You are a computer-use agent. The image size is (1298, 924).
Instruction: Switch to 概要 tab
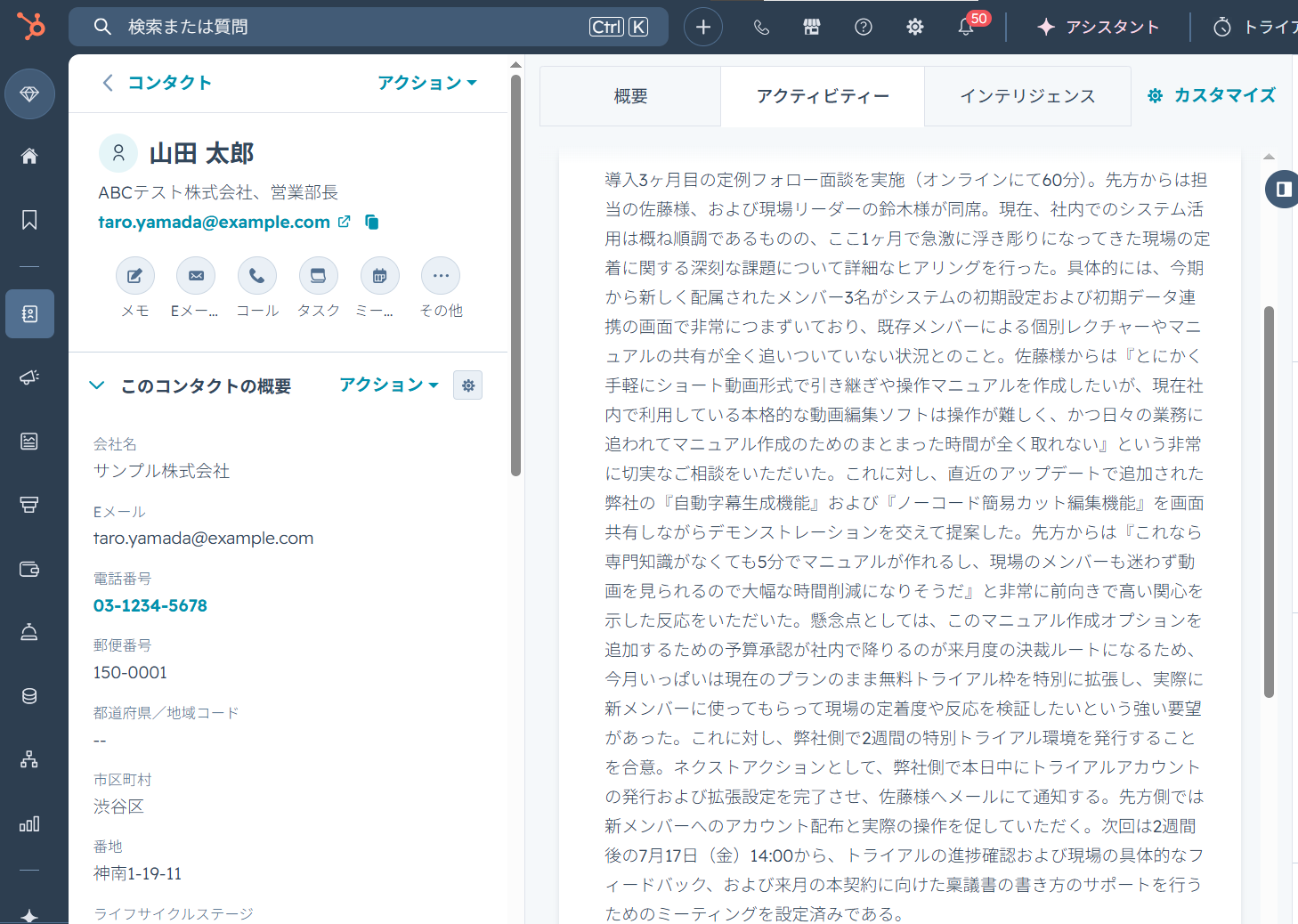coord(630,96)
